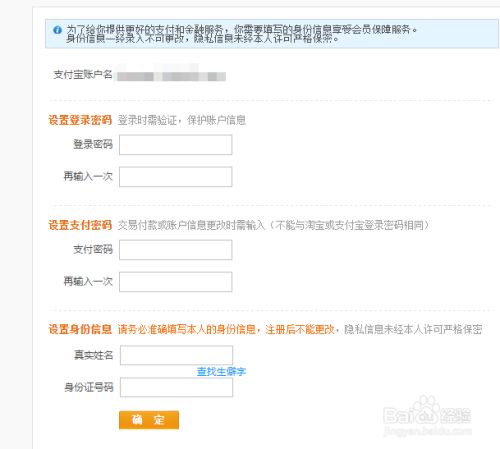Viewport: 500px width, 449px height.
Task: Select the login password 再输入一次 confirmation field
Action: click(x=175, y=177)
